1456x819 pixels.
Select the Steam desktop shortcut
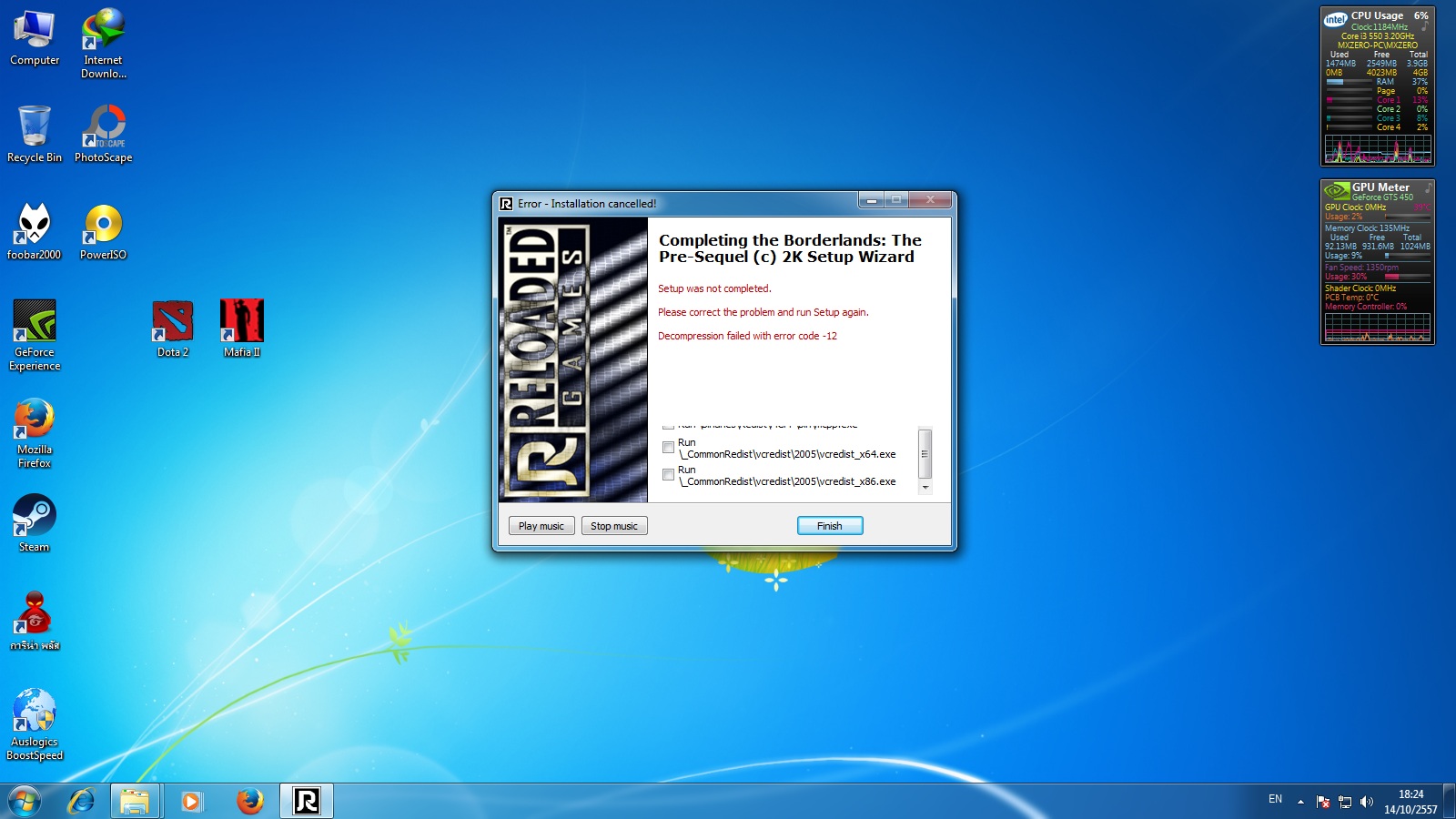[35, 523]
